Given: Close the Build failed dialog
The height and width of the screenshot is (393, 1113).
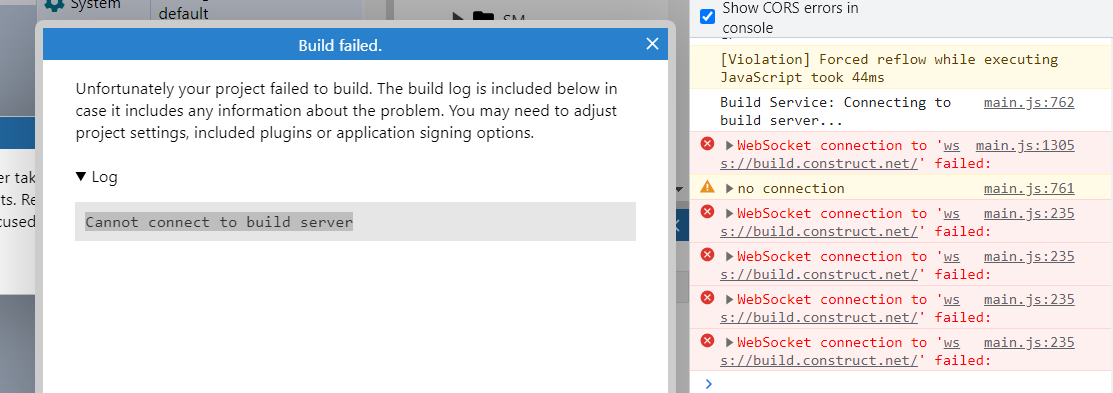Looking at the screenshot, I should (652, 44).
